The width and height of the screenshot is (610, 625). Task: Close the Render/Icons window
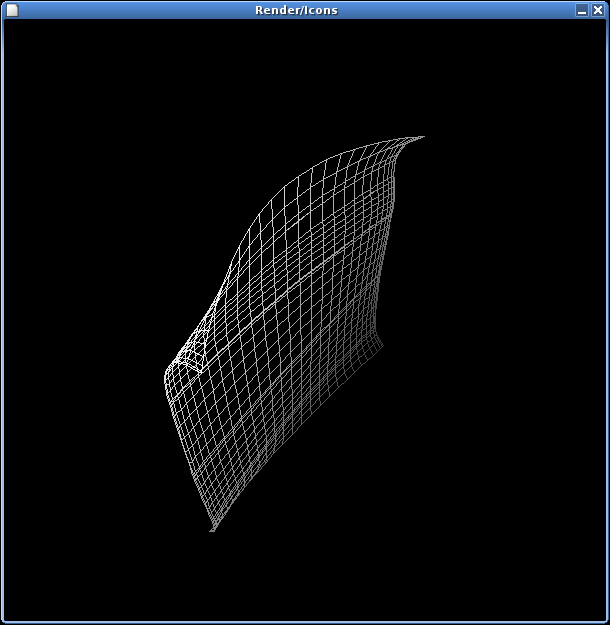tap(598, 10)
